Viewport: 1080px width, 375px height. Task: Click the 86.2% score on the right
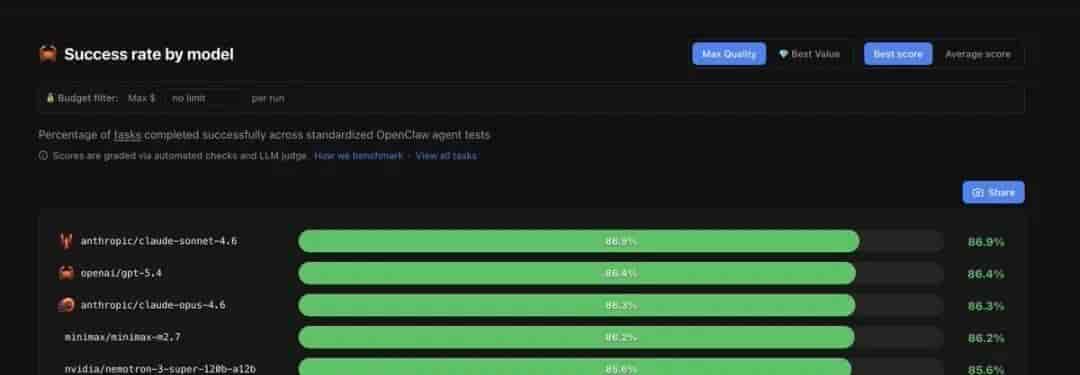tap(986, 338)
